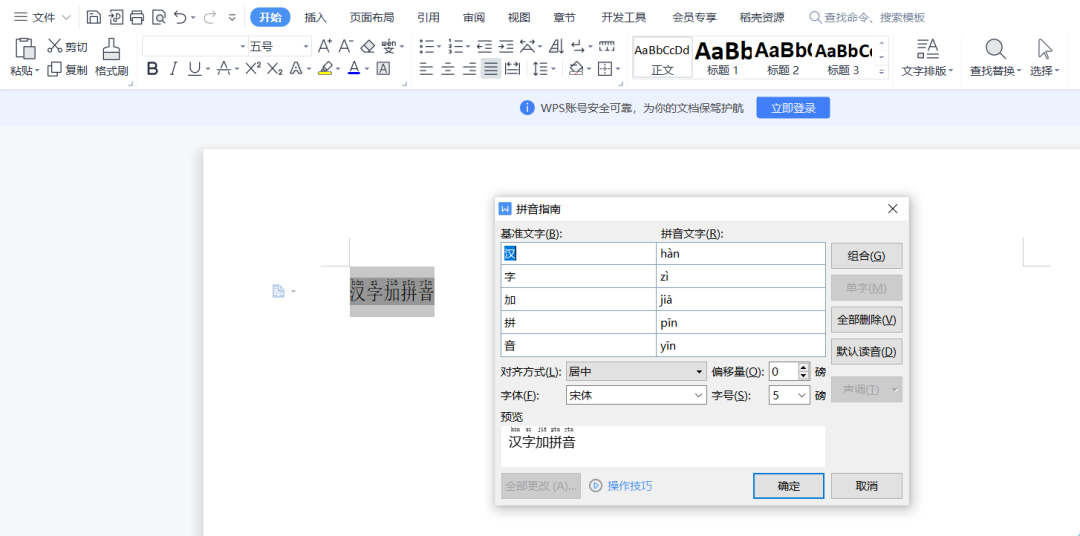Click the Increase font size icon
Viewport: 1080px width, 536px height.
325,47
